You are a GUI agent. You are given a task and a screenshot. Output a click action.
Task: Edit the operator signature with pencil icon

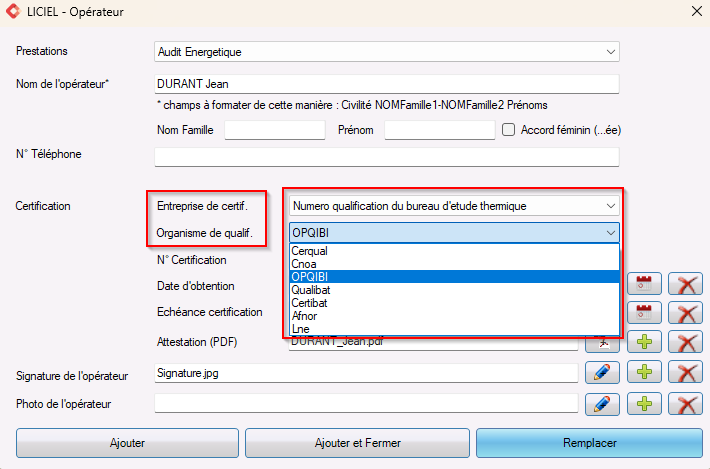click(602, 373)
